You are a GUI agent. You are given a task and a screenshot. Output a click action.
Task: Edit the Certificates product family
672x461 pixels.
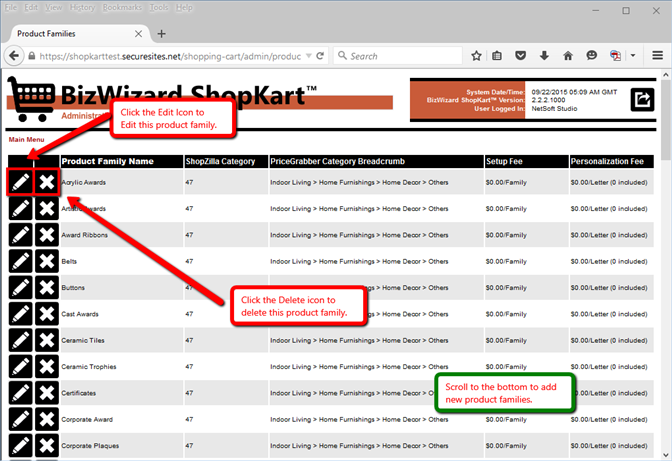click(x=21, y=393)
